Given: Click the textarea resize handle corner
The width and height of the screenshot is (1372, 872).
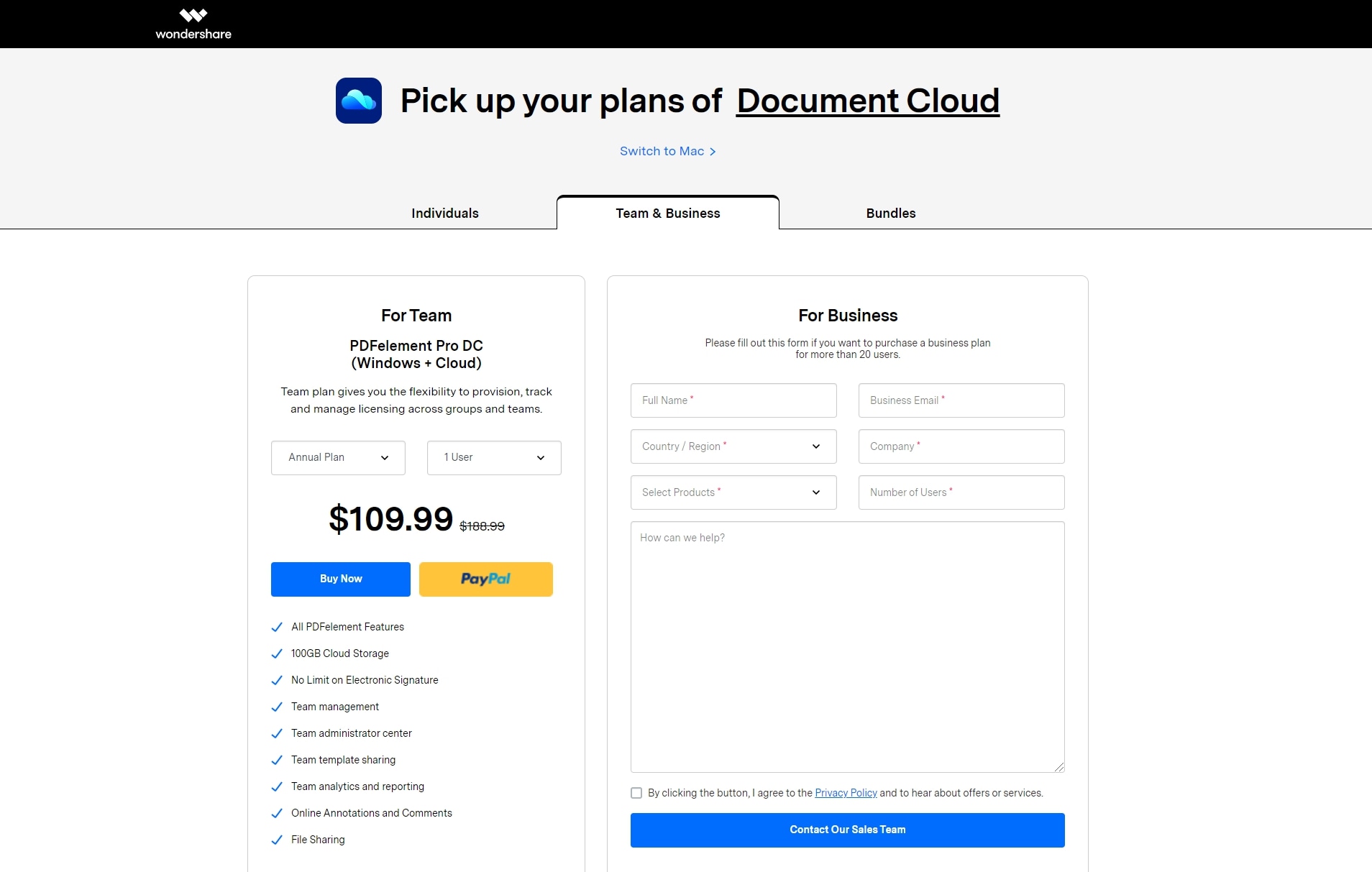Looking at the screenshot, I should click(x=1059, y=767).
